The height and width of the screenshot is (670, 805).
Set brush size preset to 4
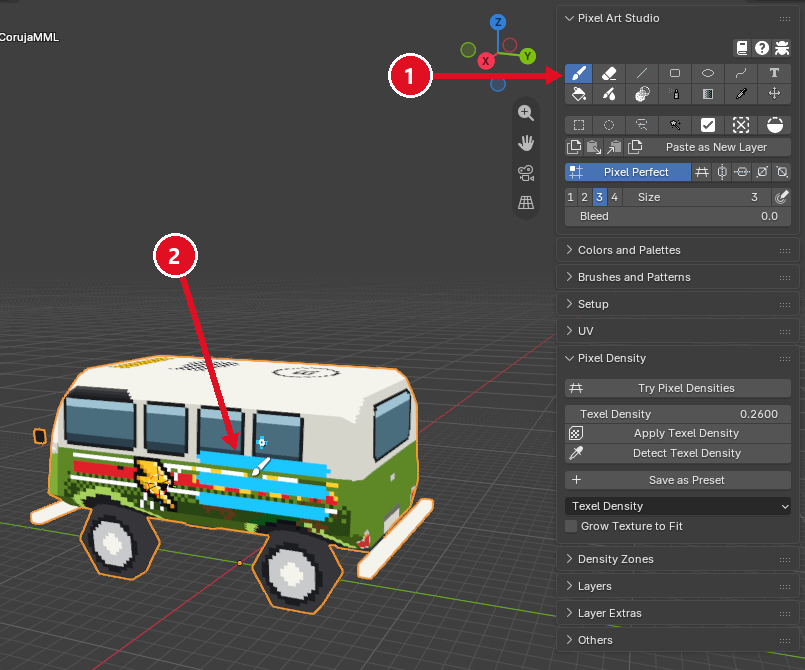[x=615, y=197]
